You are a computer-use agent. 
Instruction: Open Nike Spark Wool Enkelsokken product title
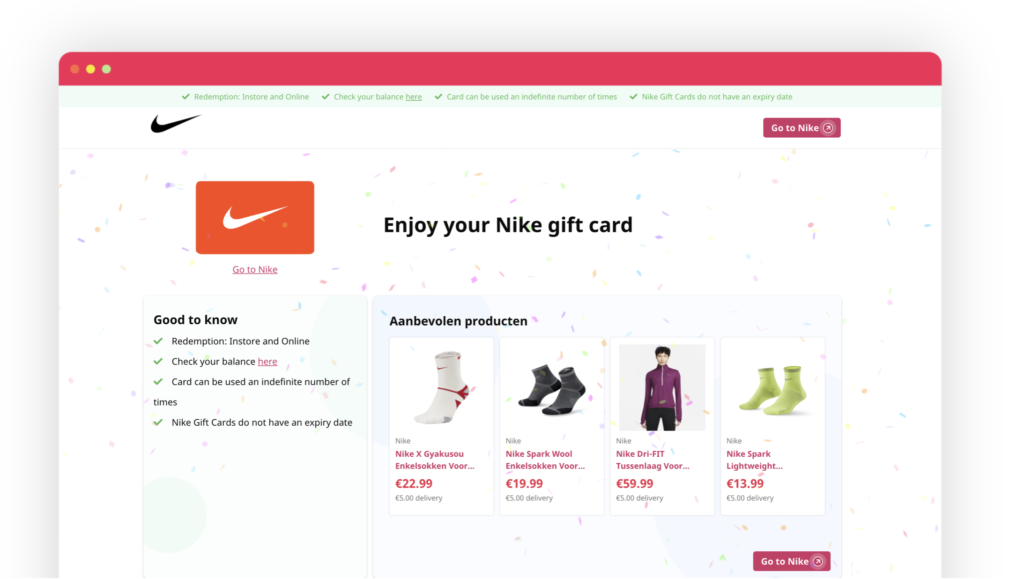[545, 460]
